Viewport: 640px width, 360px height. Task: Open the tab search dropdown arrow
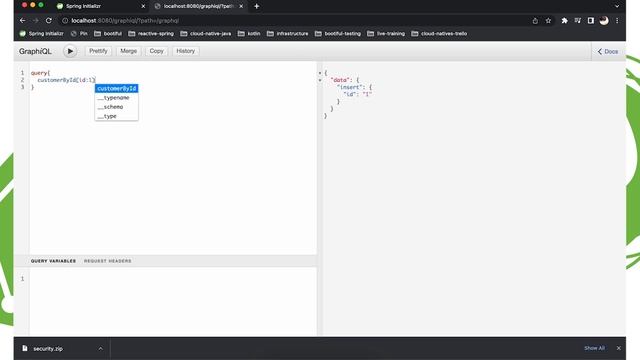click(x=617, y=6)
